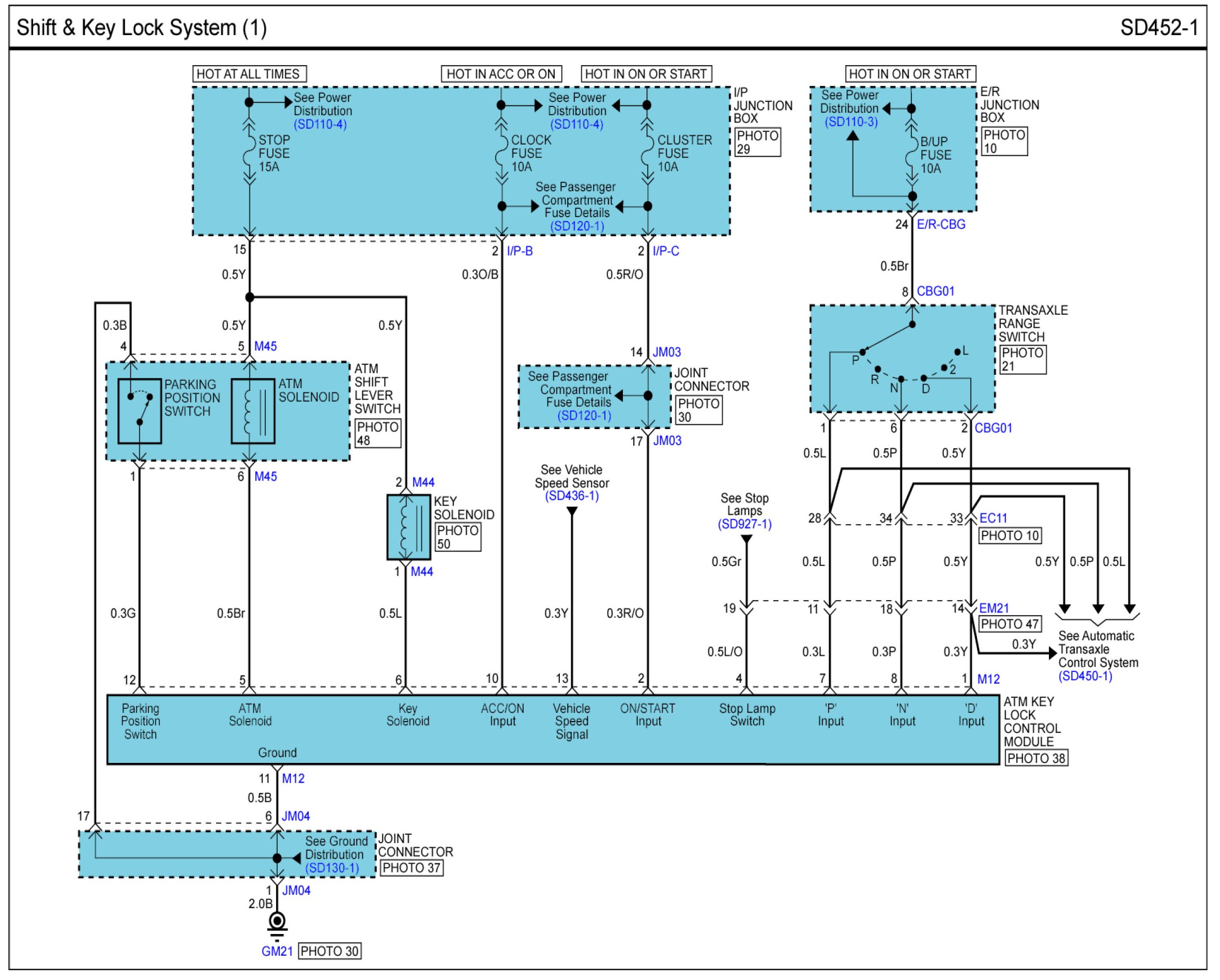This screenshot has width=1220, height=980.
Task: Open the PHOTO 21 range switch reference
Action: (1023, 359)
